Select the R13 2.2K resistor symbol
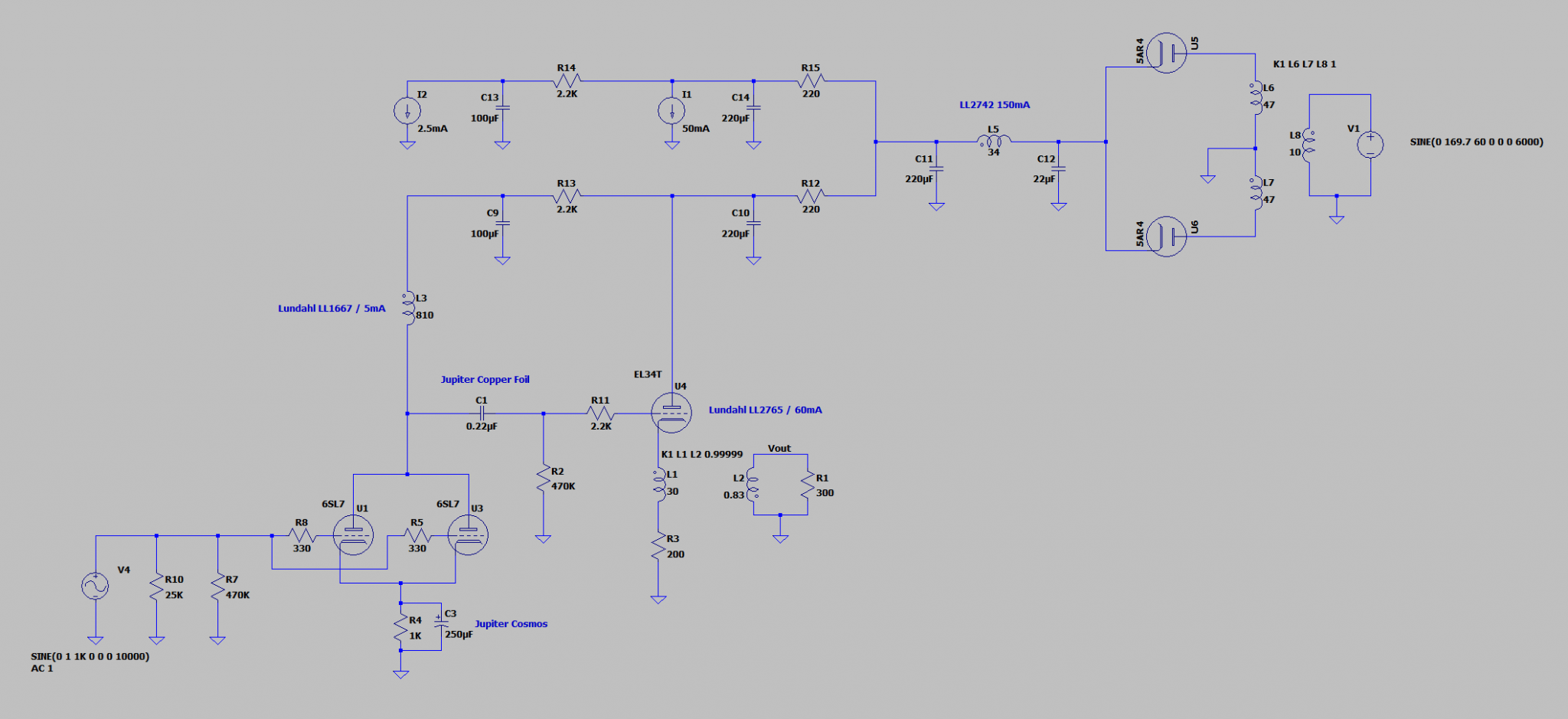The height and width of the screenshot is (719, 1568). click(567, 196)
